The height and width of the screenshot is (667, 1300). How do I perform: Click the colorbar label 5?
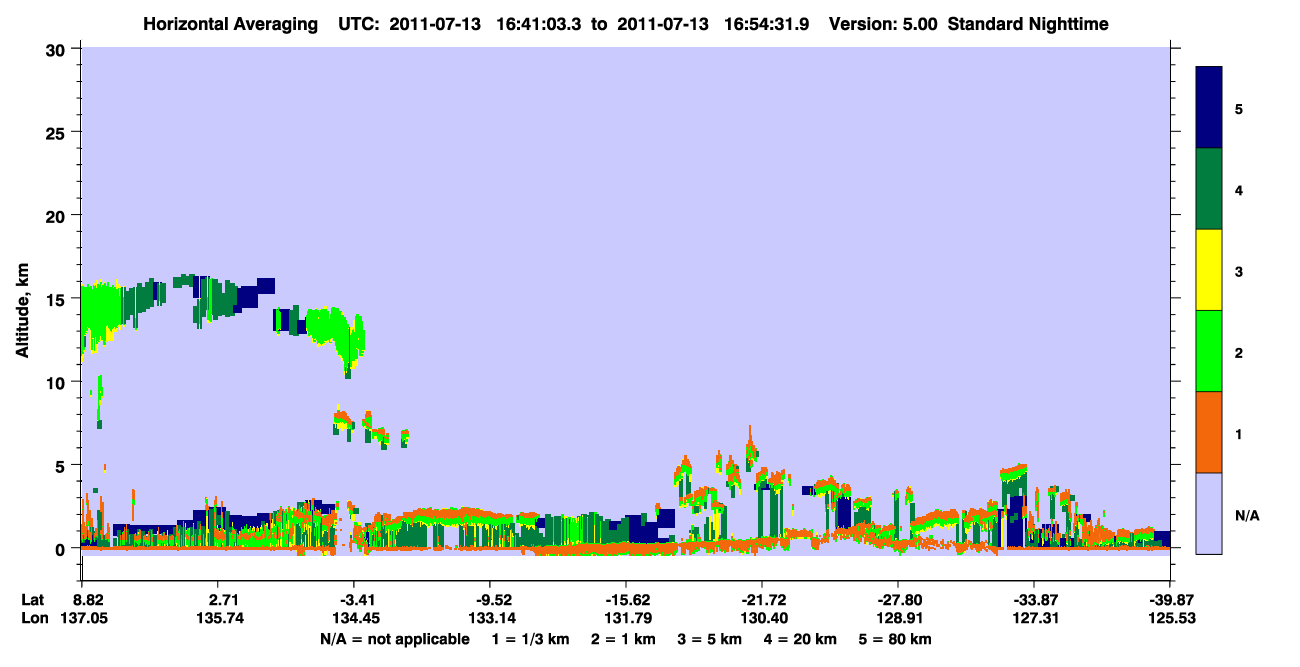pyautogui.click(x=1239, y=108)
